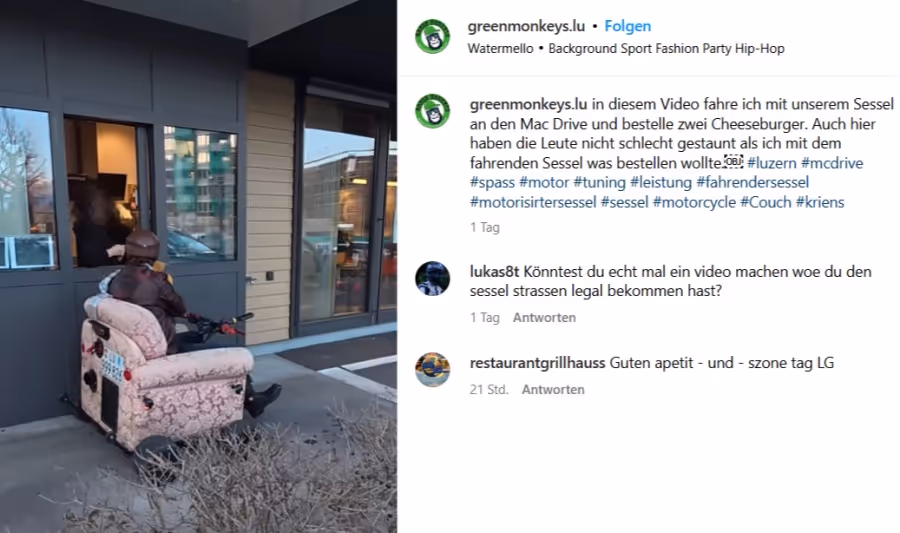This screenshot has width=900, height=533.
Task: Open greenmonkeys.lu header profile avatar
Action: point(432,37)
